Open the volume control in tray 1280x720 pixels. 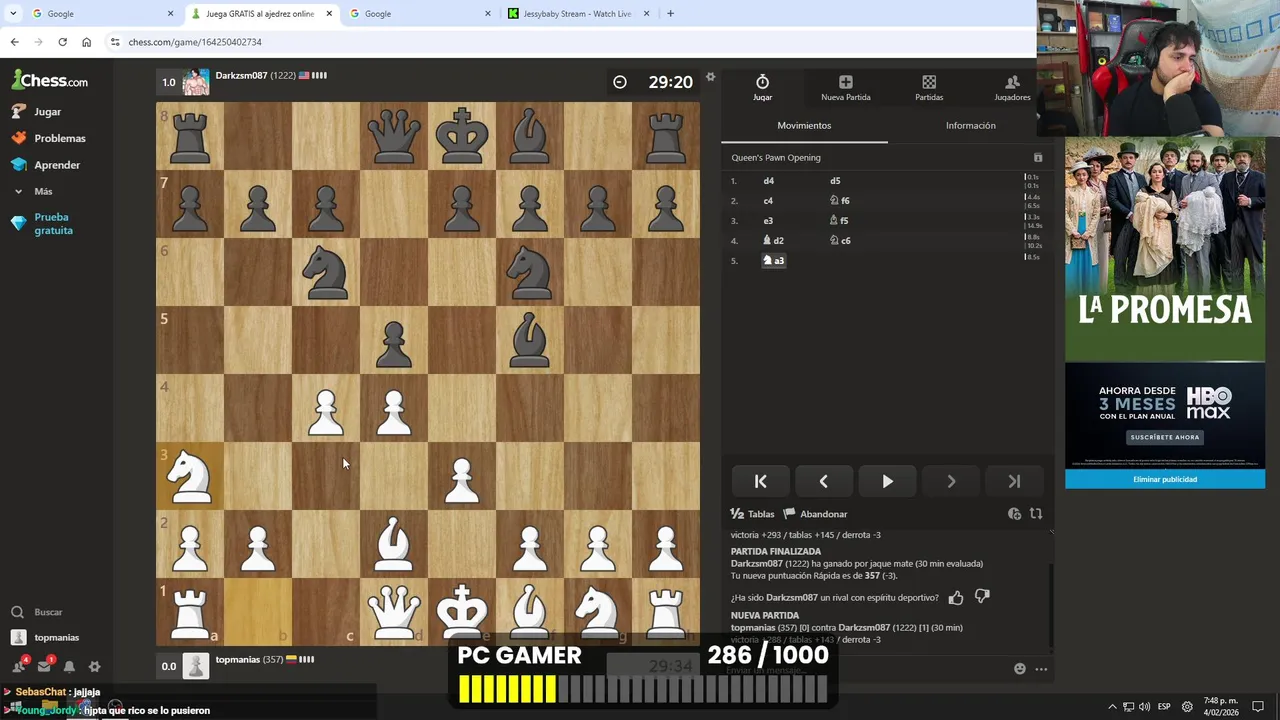[x=1145, y=707]
